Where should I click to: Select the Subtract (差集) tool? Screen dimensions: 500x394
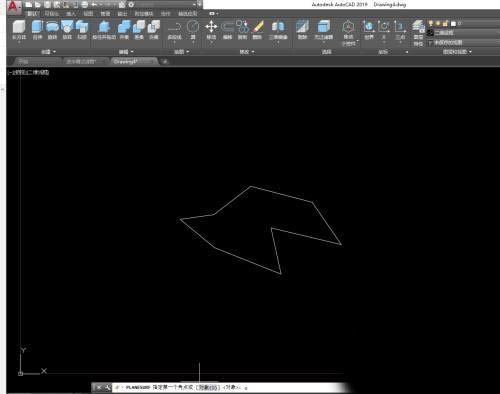tap(139, 30)
